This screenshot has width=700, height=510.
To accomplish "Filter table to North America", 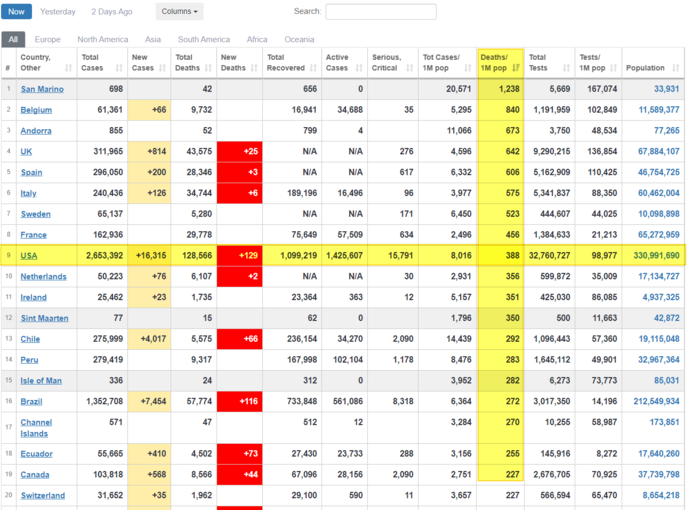I will 102,39.
